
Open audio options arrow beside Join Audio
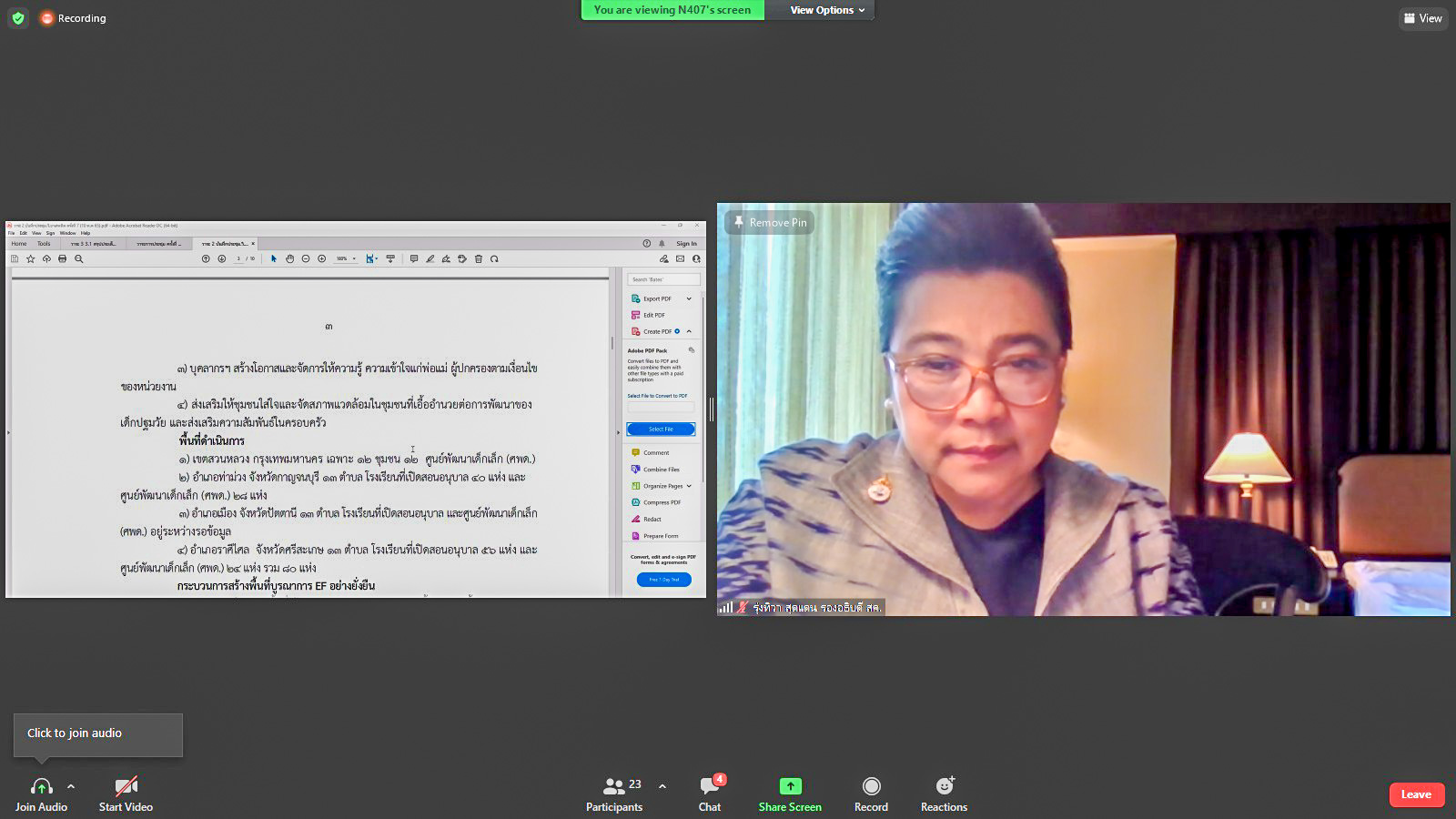coord(71,786)
